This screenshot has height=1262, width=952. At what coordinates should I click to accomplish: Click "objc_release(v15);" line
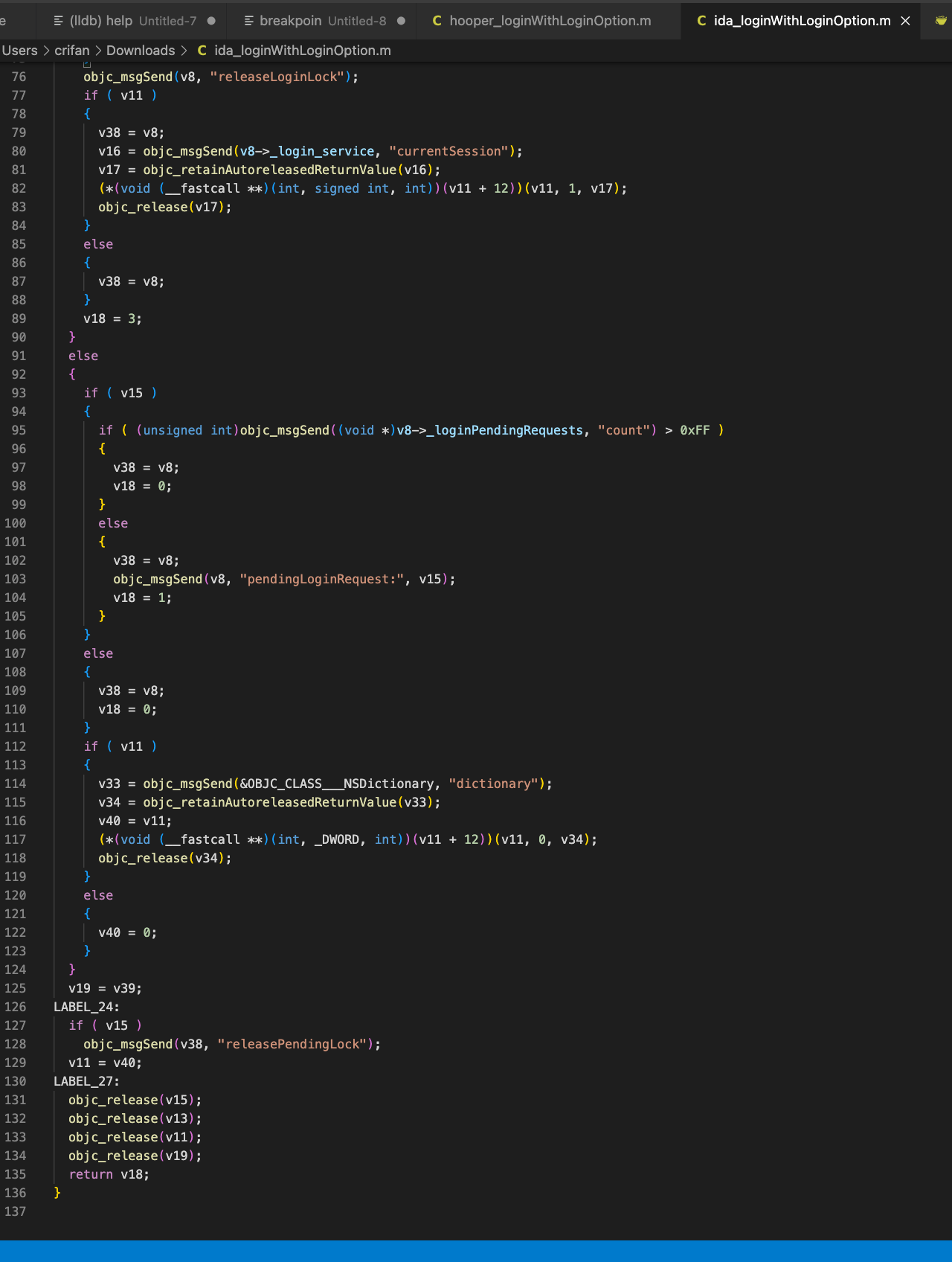pos(135,1100)
